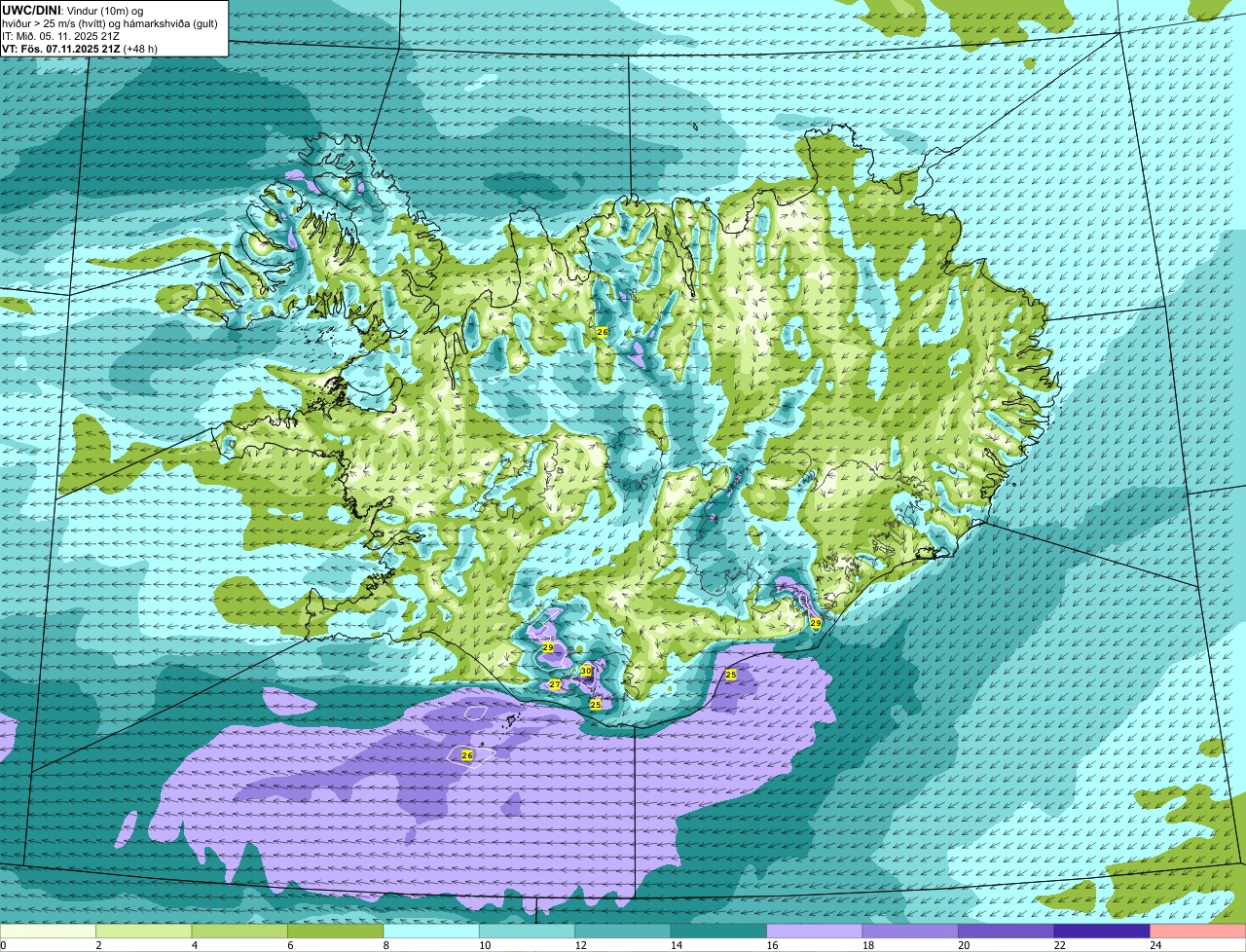This screenshot has height=952, width=1246.
Task: Click the 'Vindur (10m) og' header text
Action: point(104,11)
